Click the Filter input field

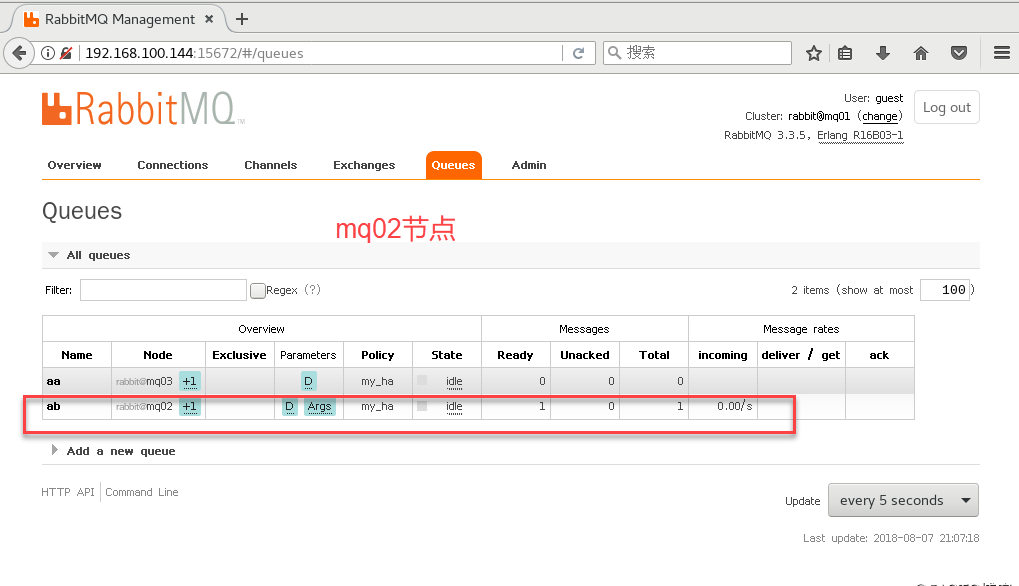[163, 290]
